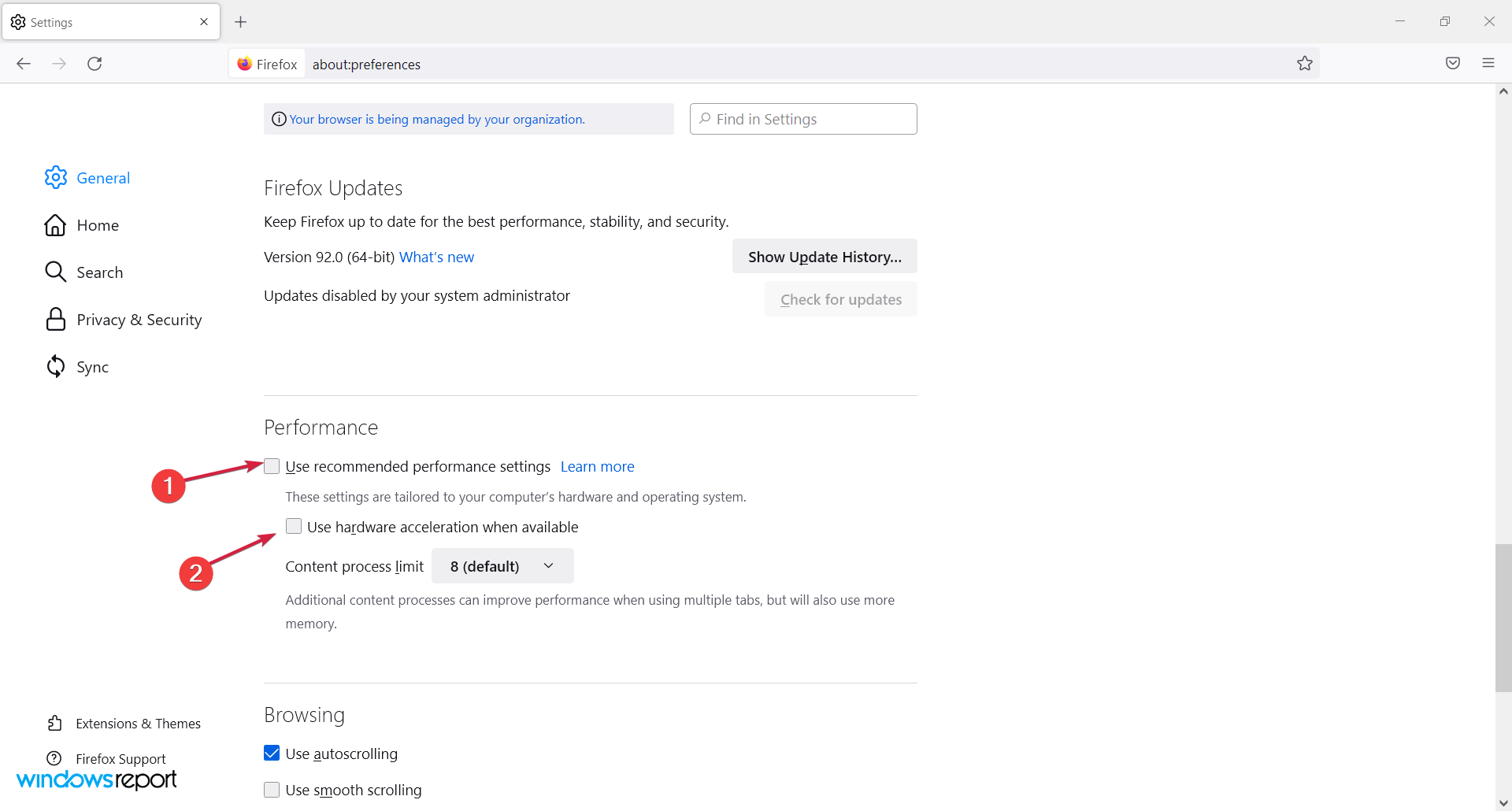Toggle Use hardware acceleration when available
Image resolution: width=1512 pixels, height=811 pixels.
point(294,526)
